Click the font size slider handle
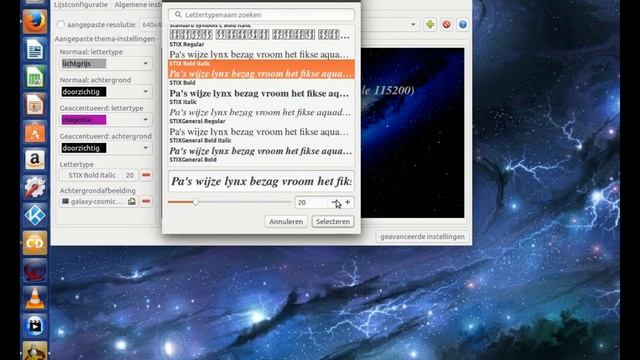The height and width of the screenshot is (360, 640). tap(196, 202)
